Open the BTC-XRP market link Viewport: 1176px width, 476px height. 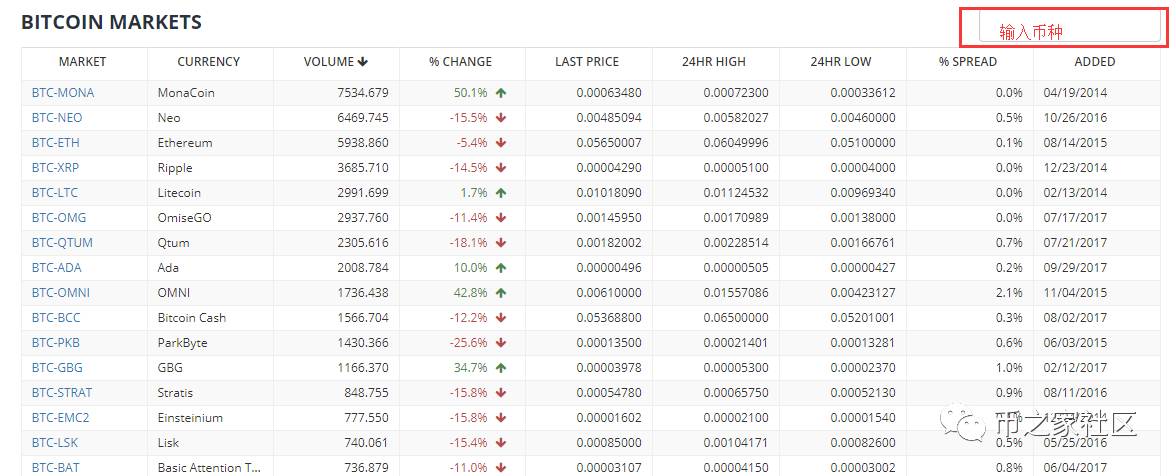click(x=56, y=168)
